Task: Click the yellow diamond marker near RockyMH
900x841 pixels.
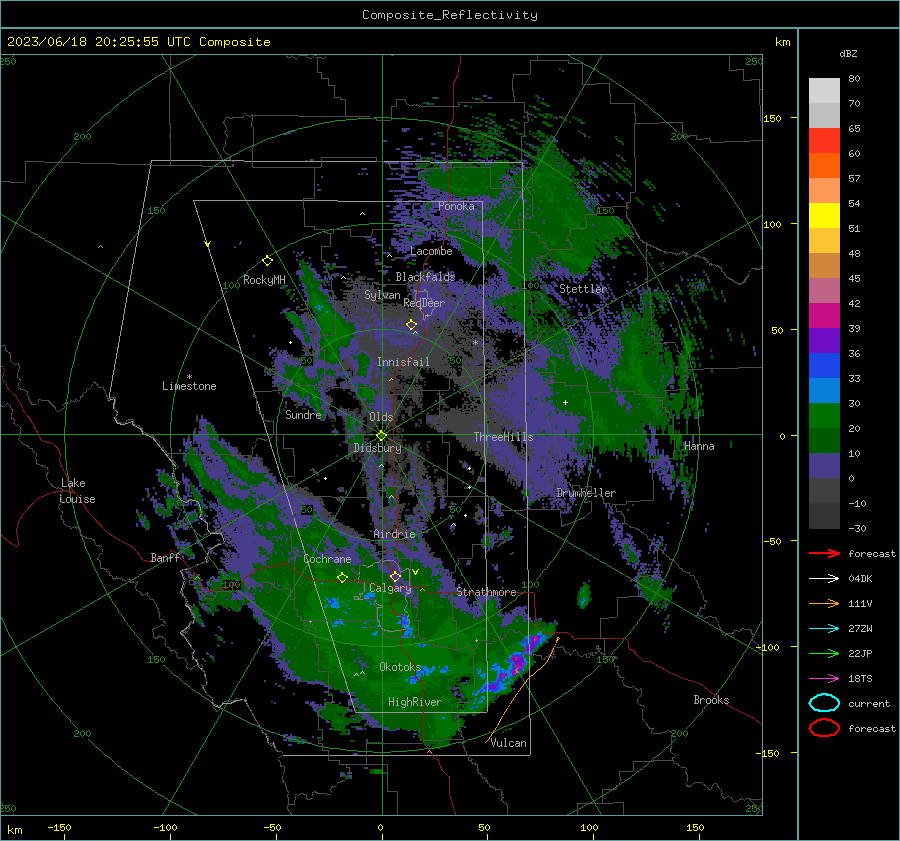Action: 267,261
